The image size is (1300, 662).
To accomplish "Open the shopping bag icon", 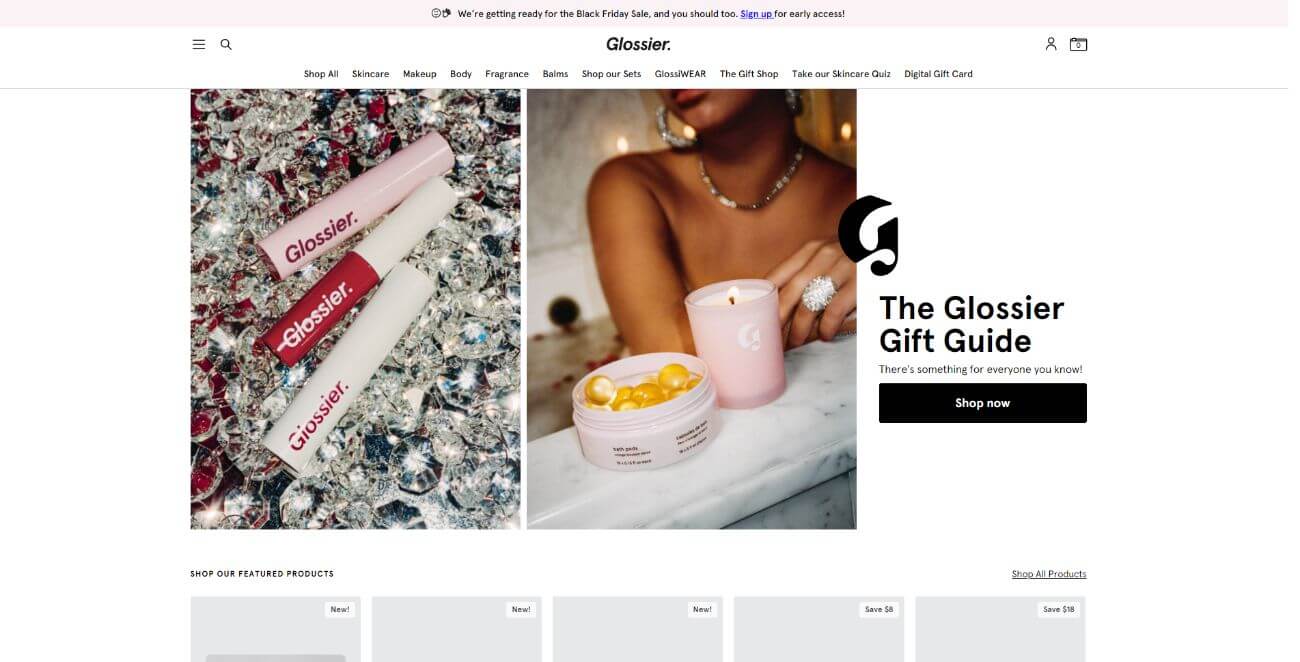I will point(1078,44).
